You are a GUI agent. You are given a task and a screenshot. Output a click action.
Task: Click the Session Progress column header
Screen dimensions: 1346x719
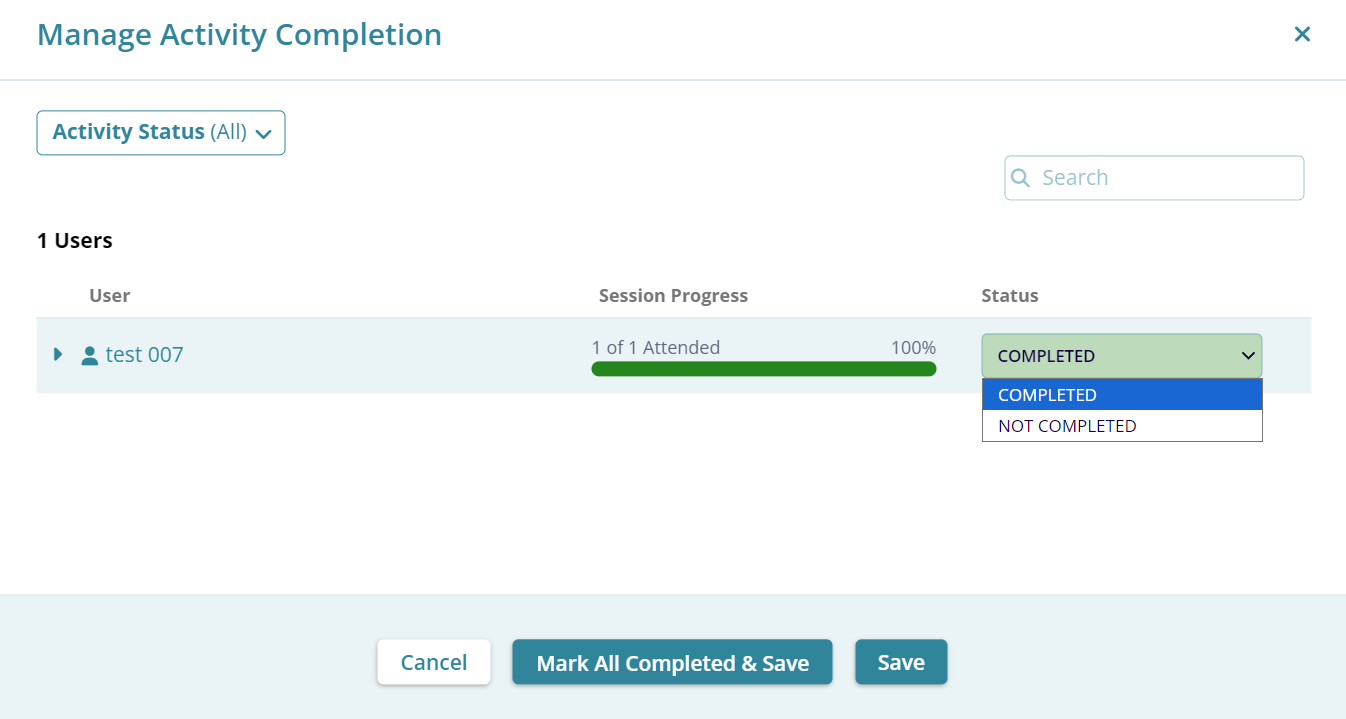tap(673, 296)
